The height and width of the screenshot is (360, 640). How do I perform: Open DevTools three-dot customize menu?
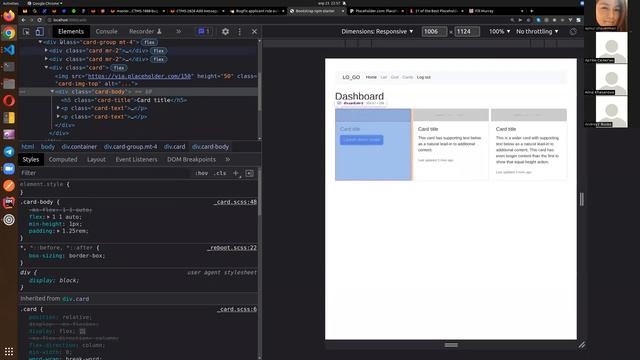pyautogui.click(x=240, y=31)
